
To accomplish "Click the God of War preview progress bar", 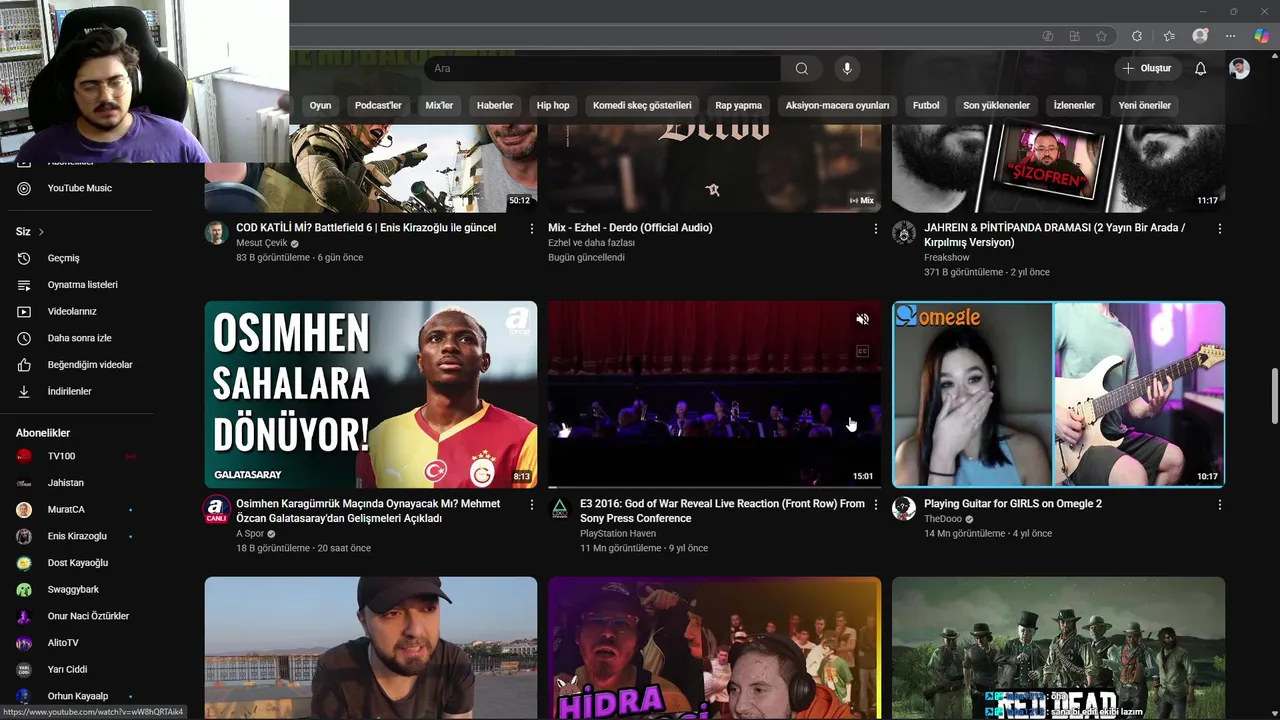I will 714,486.
